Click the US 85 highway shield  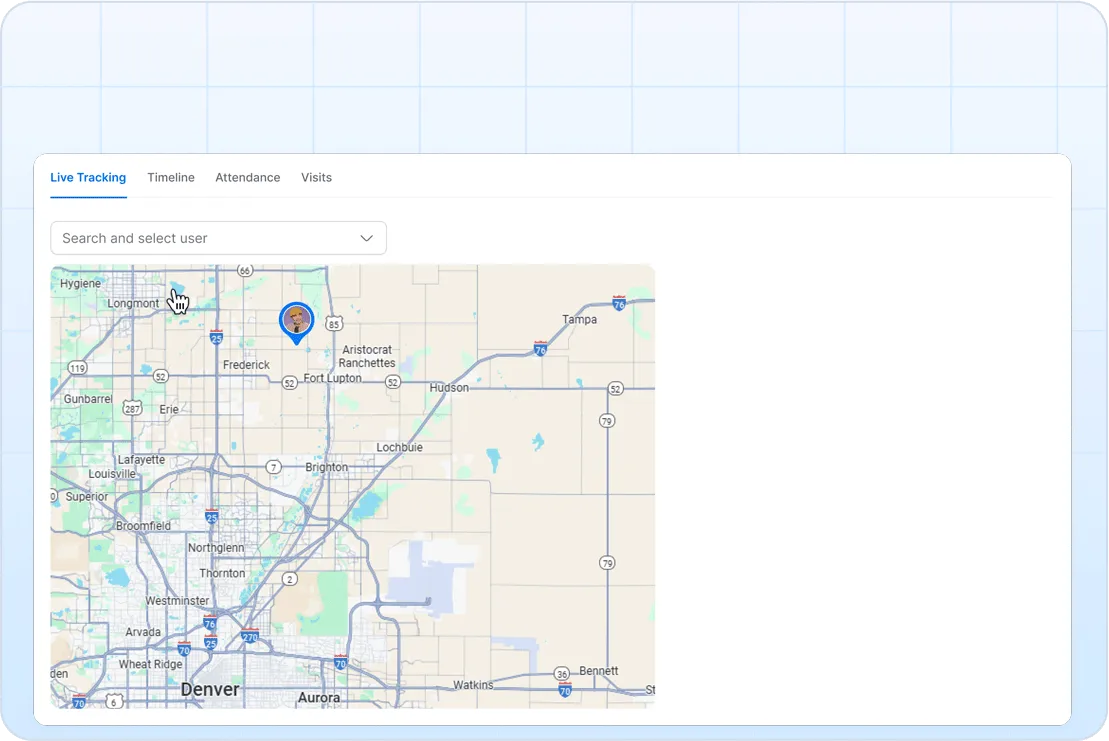[x=334, y=324]
